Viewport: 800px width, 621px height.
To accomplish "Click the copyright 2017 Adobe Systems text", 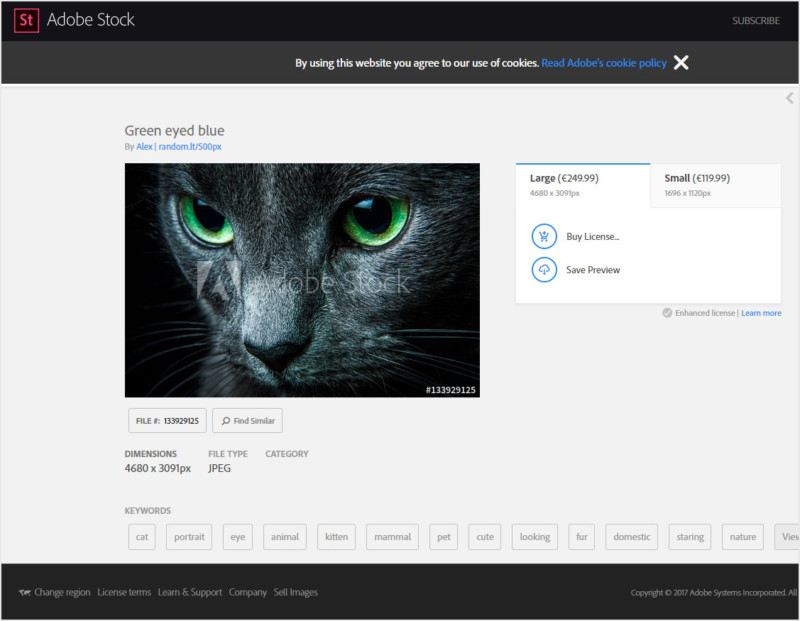I will pos(714,593).
